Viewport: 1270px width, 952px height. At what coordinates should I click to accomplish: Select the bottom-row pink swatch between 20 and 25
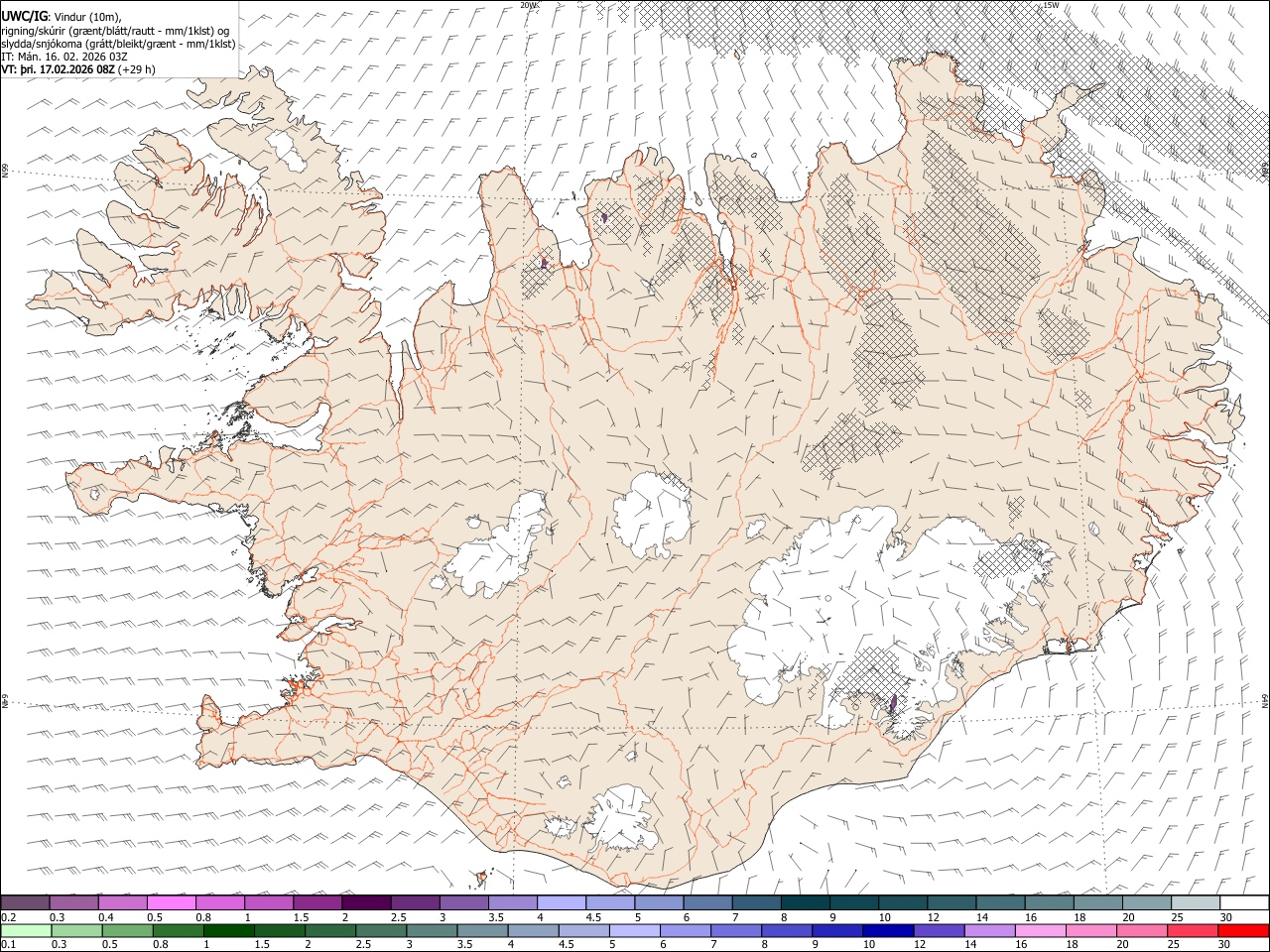tap(1140, 930)
